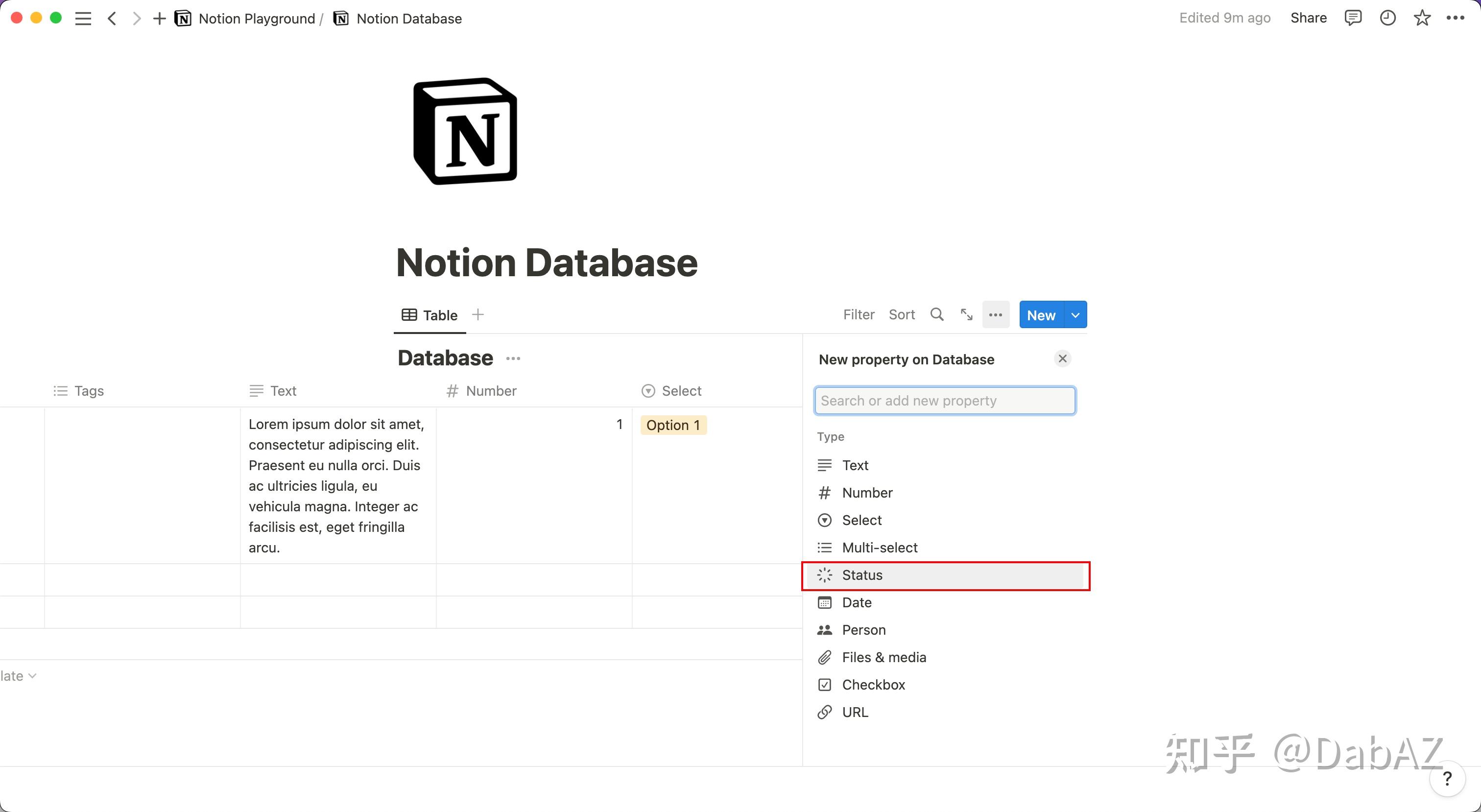
Task: Click the 'Search or add new property' field
Action: coord(945,400)
